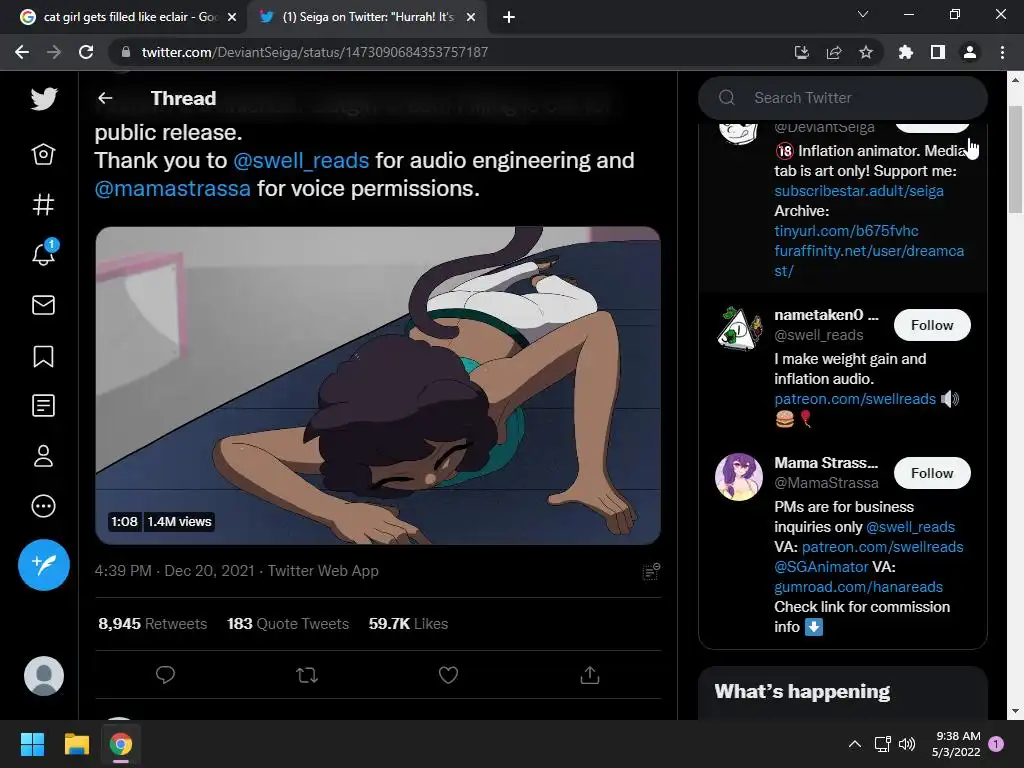Open the Messages envelope icon
Image resolution: width=1024 pixels, height=768 pixels.
pyautogui.click(x=43, y=305)
